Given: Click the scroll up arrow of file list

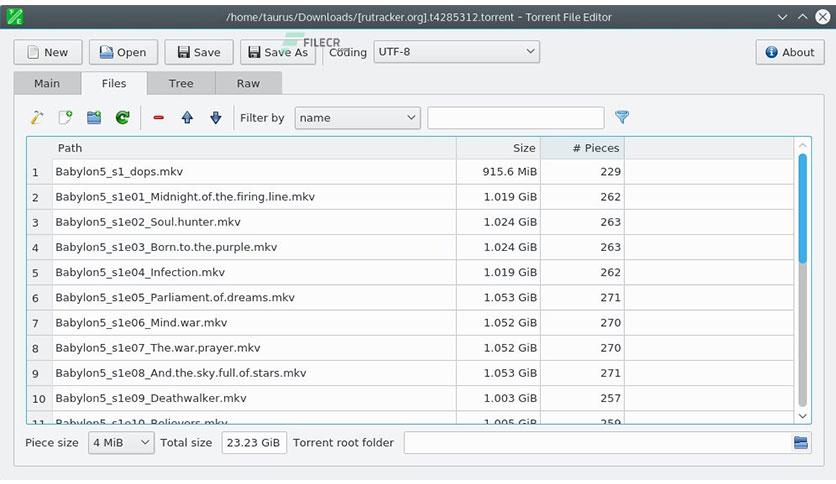Looking at the screenshot, I should [x=802, y=145].
